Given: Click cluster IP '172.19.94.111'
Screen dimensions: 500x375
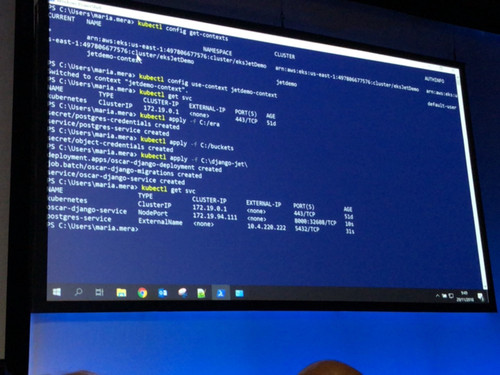Looking at the screenshot, I should point(215,216).
